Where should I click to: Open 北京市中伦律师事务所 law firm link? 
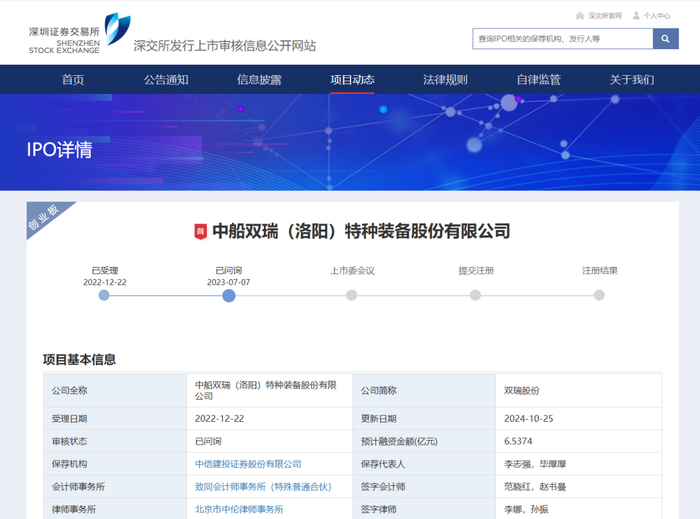(239, 510)
